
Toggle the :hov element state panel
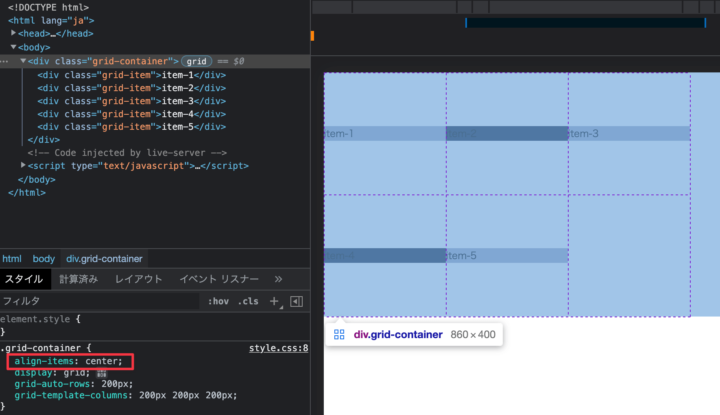pos(218,302)
